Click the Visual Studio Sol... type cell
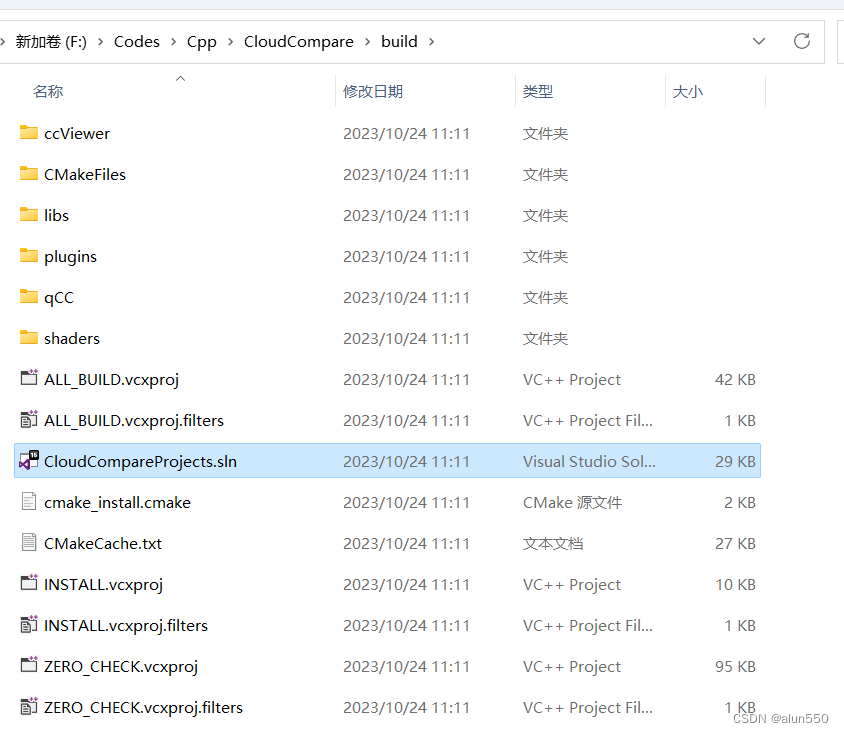The width and height of the screenshot is (844, 733). coord(589,461)
